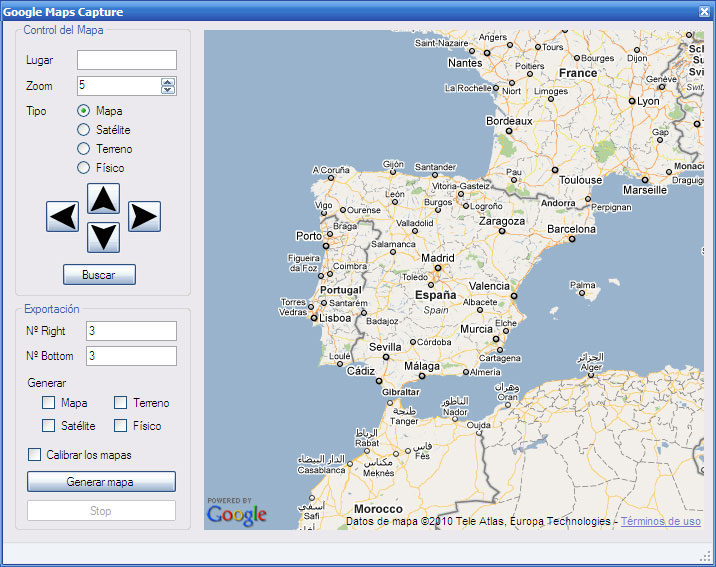716x567 pixels.
Task: Click the Morocco country label
Action: 379,509
